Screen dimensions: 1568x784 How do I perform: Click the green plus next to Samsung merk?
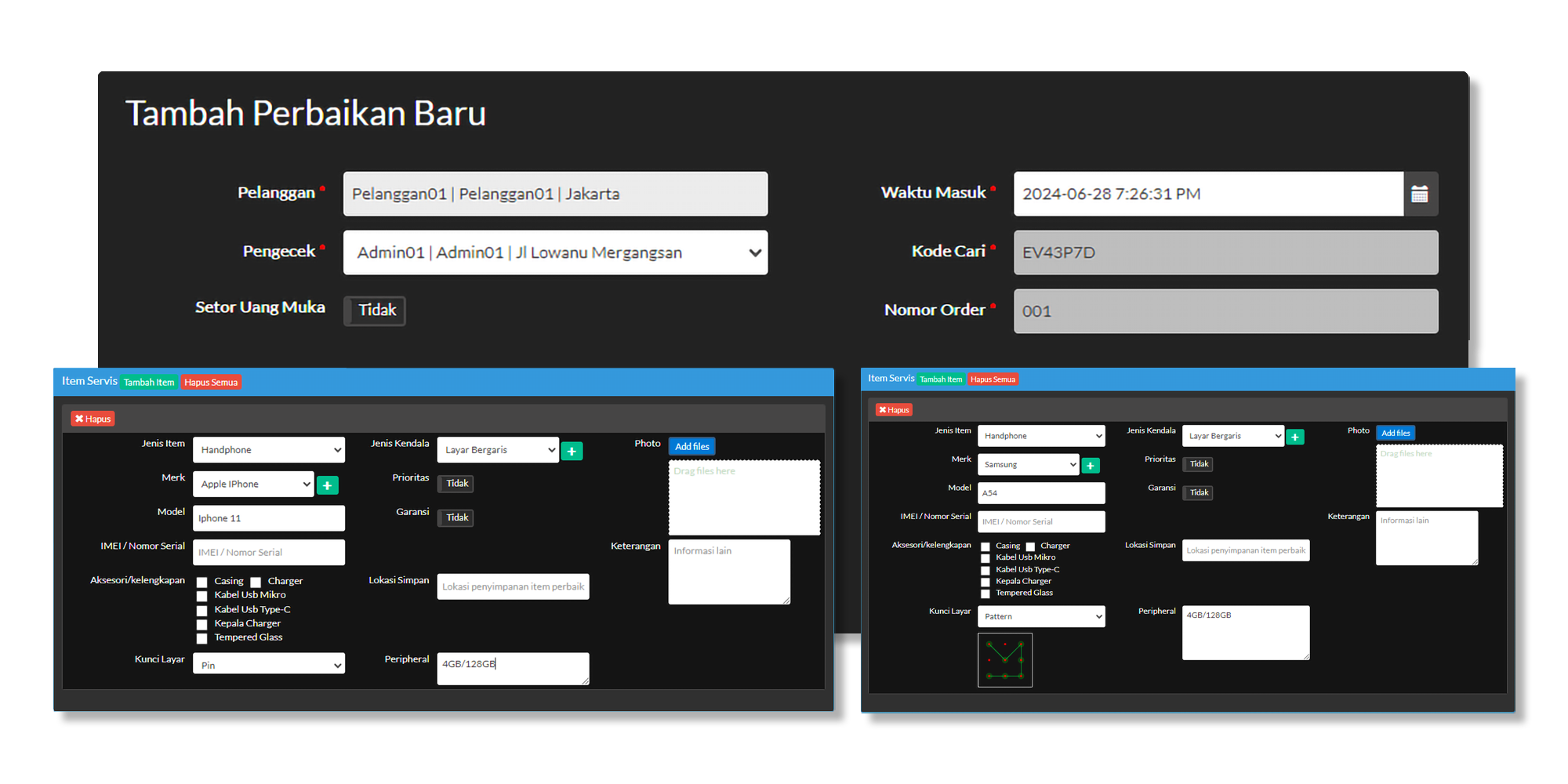1091,464
